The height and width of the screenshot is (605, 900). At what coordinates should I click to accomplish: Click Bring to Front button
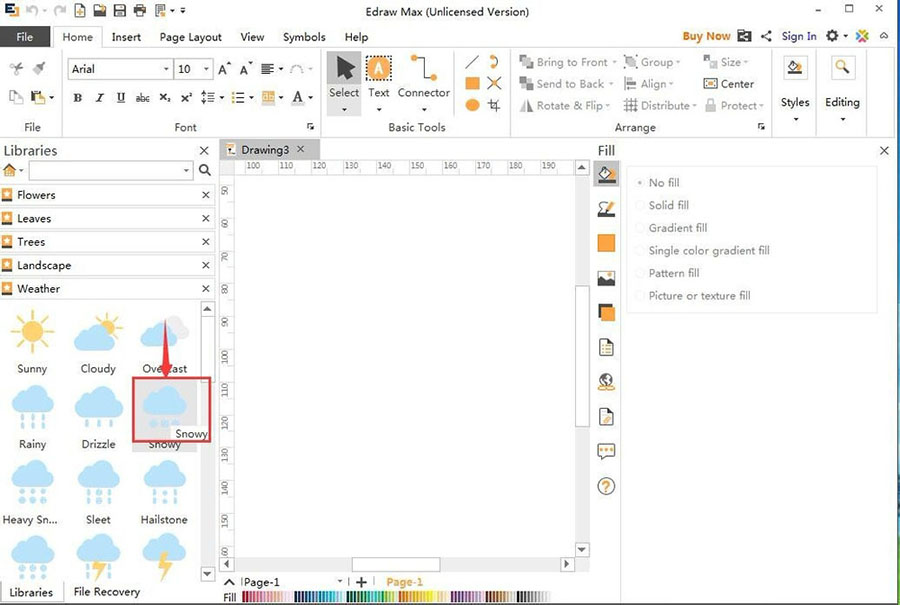pyautogui.click(x=564, y=62)
